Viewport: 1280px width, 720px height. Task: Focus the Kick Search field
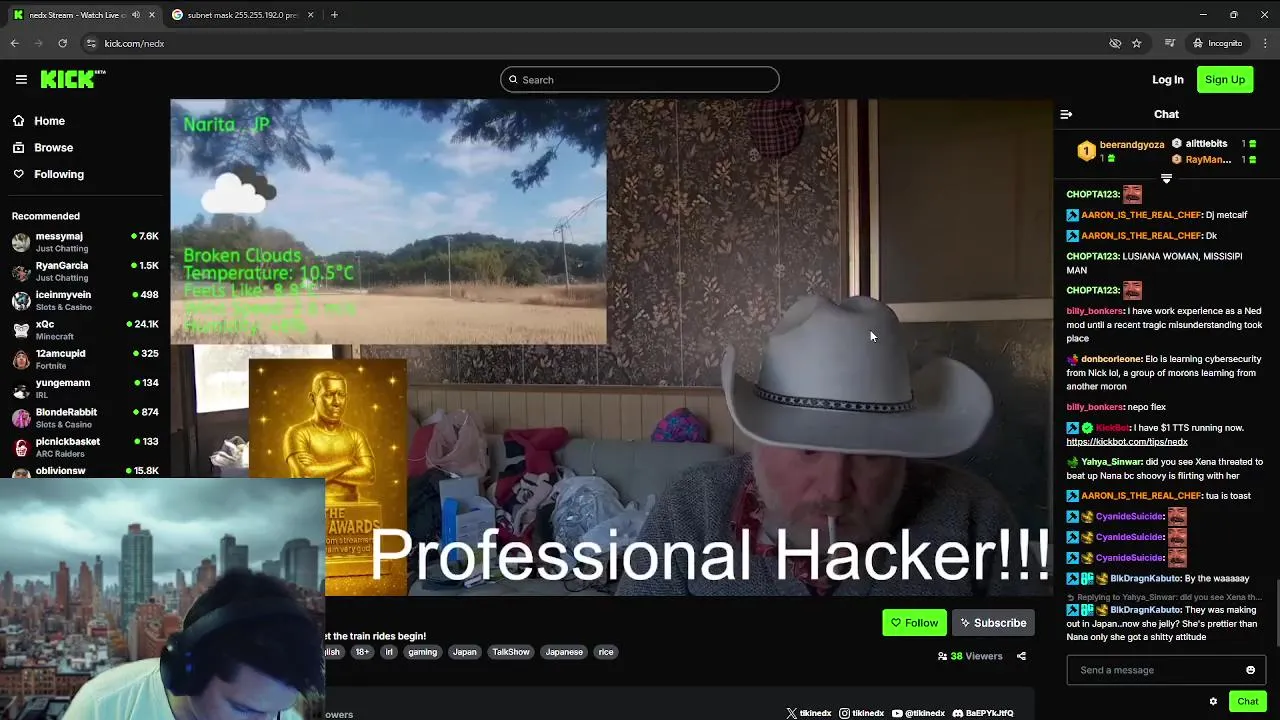pyautogui.click(x=640, y=80)
